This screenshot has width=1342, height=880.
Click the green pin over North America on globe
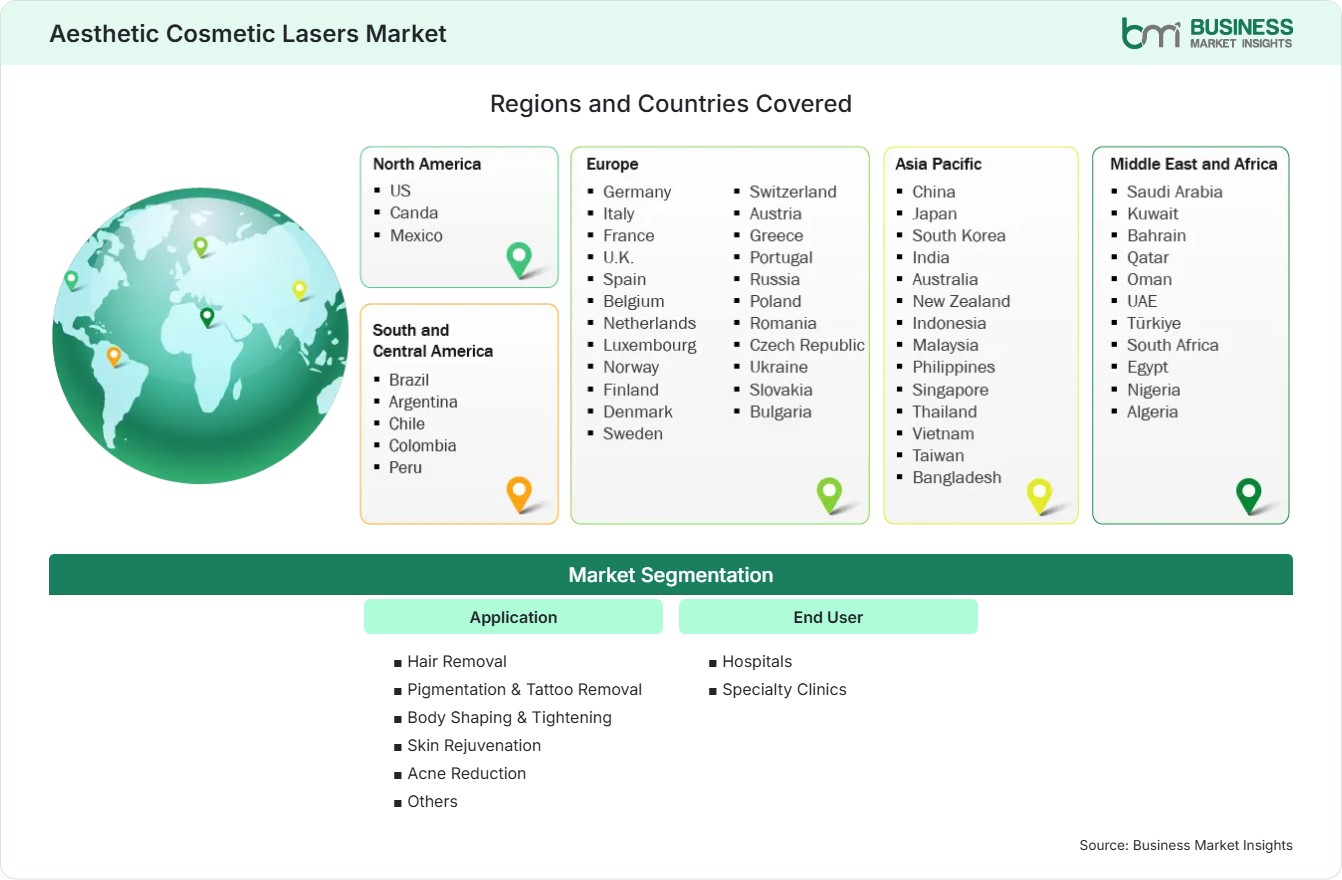point(71,280)
